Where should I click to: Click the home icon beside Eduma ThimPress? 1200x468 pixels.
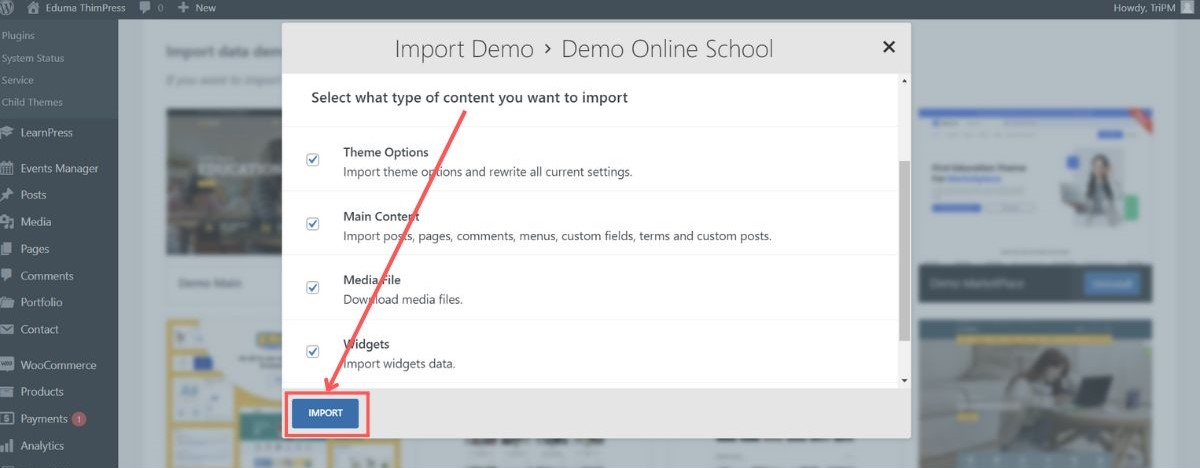(34, 8)
